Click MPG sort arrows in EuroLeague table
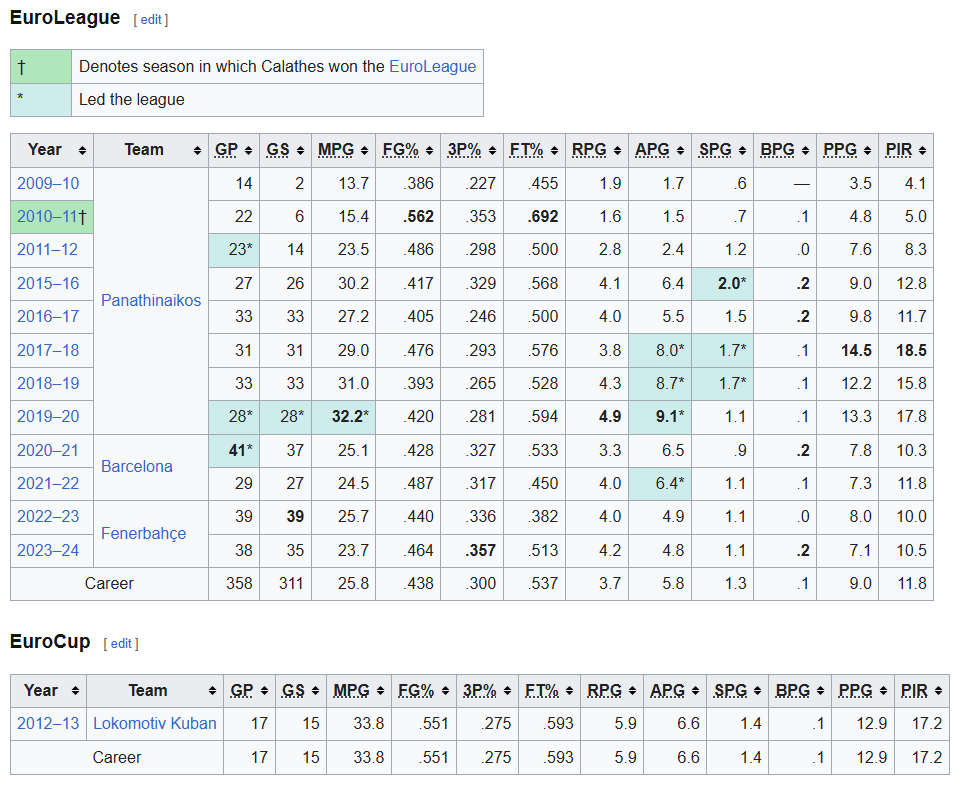965x794 pixels. 364,151
